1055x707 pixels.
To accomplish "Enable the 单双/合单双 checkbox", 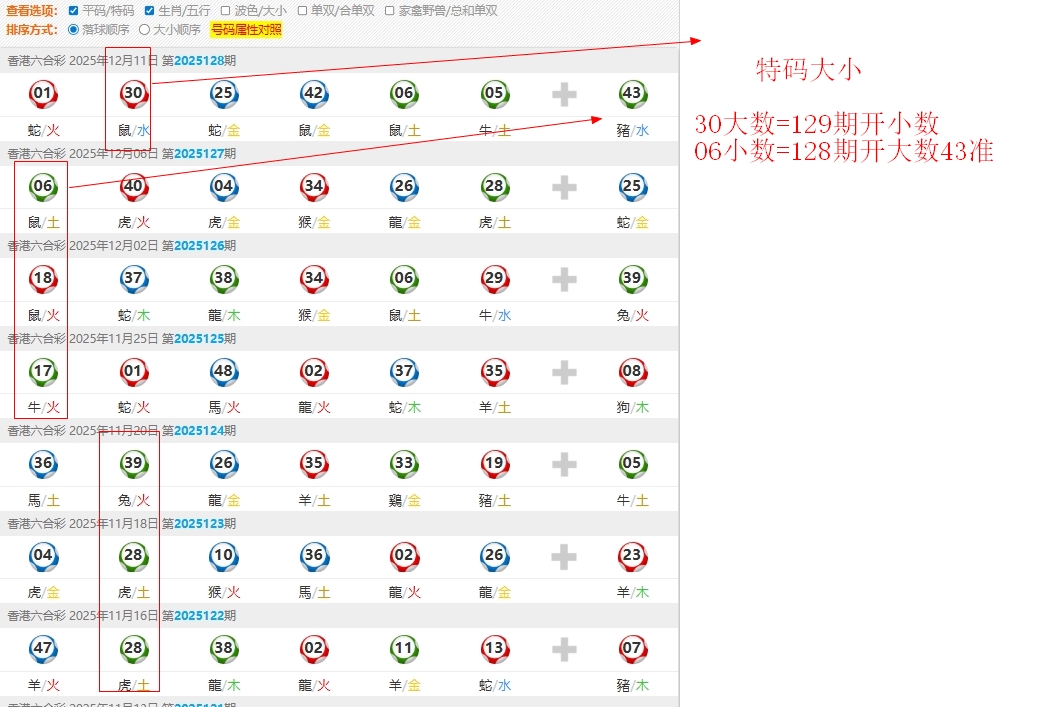I will [302, 11].
